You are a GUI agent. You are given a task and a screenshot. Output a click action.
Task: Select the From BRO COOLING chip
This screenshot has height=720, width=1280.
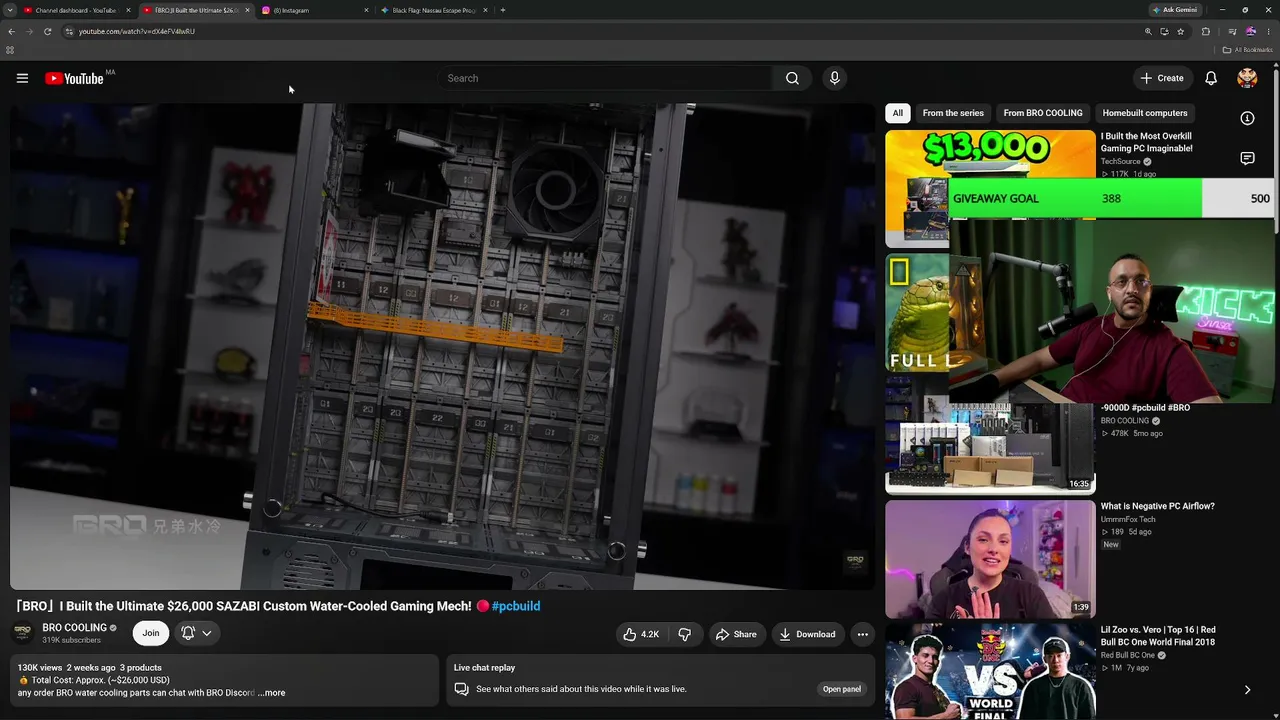pos(1043,113)
